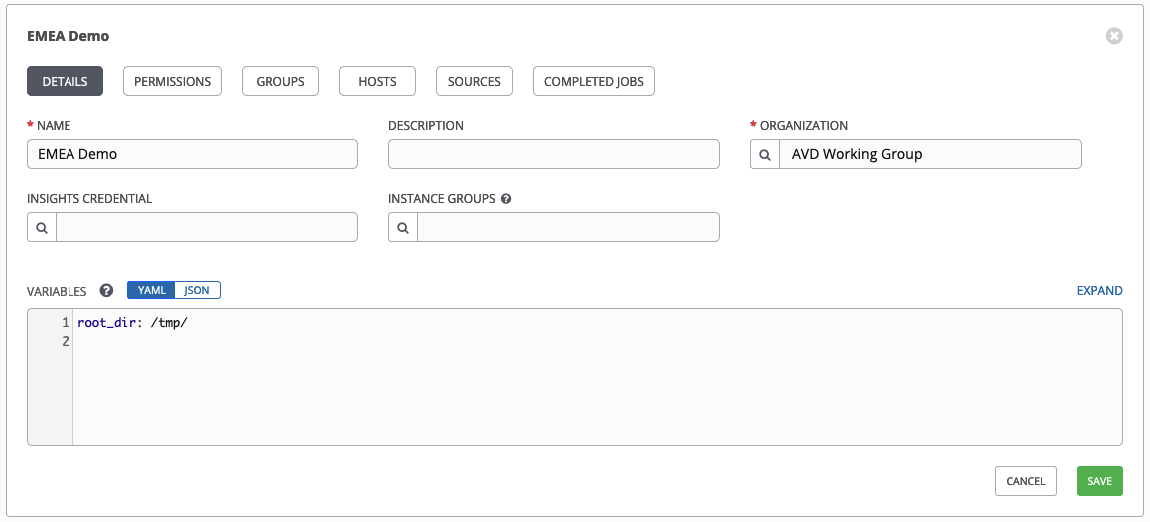This screenshot has width=1150, height=522.
Task: Place cursor on root_dir: /tmp/ line
Action: [x=133, y=323]
